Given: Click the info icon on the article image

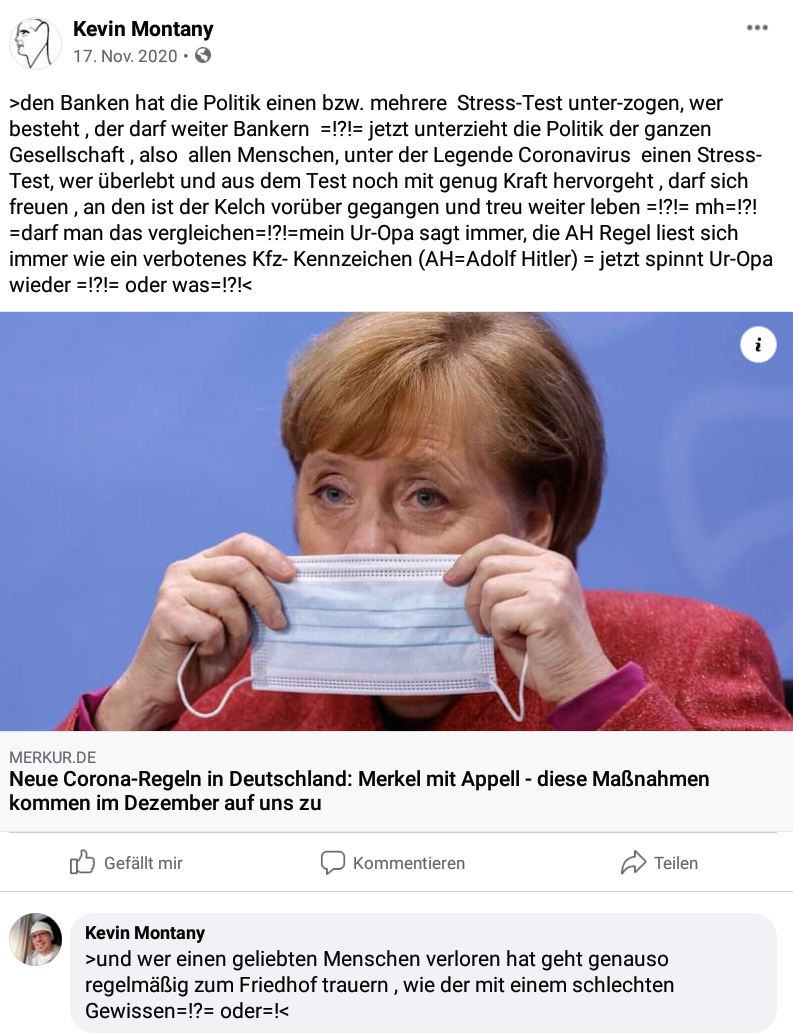Looking at the screenshot, I should 758,344.
